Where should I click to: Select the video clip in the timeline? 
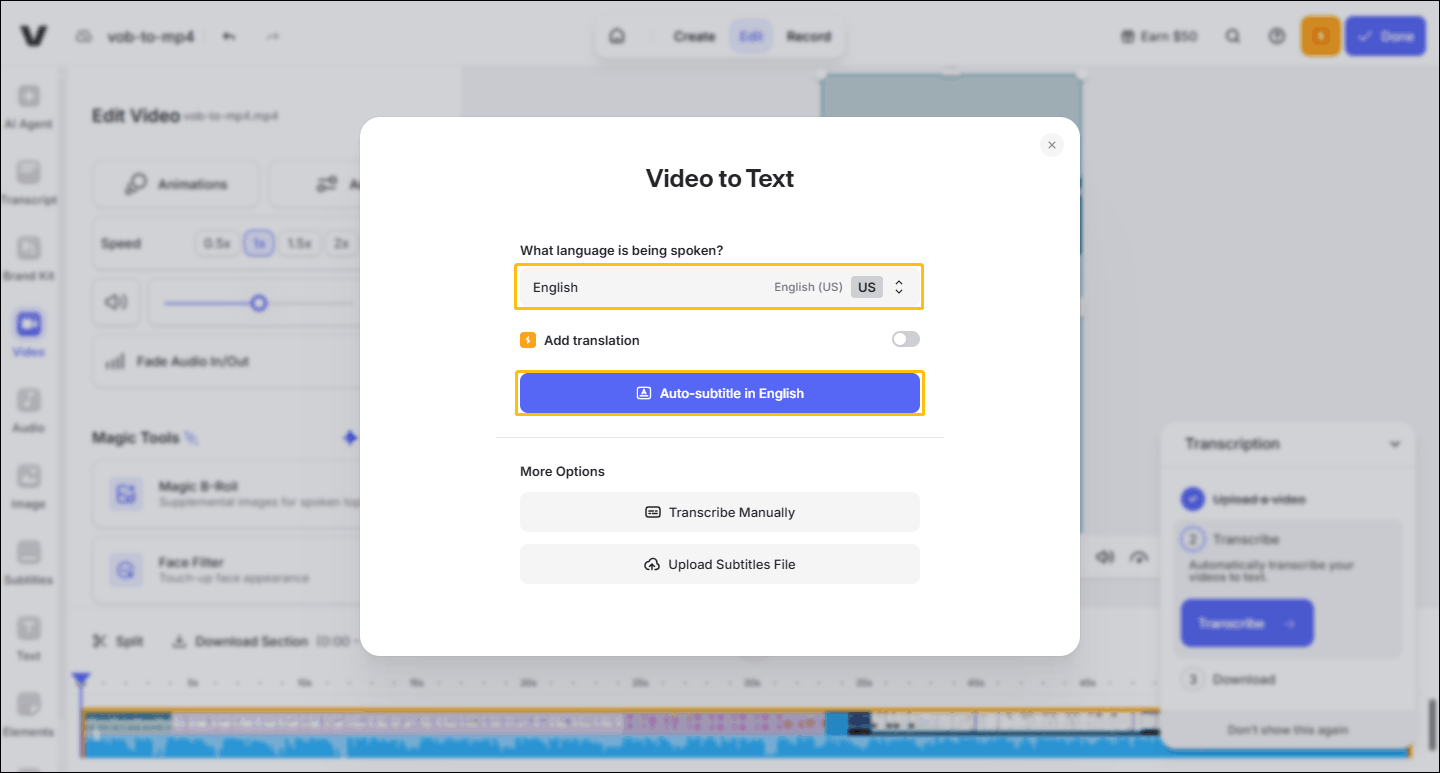pos(745,733)
